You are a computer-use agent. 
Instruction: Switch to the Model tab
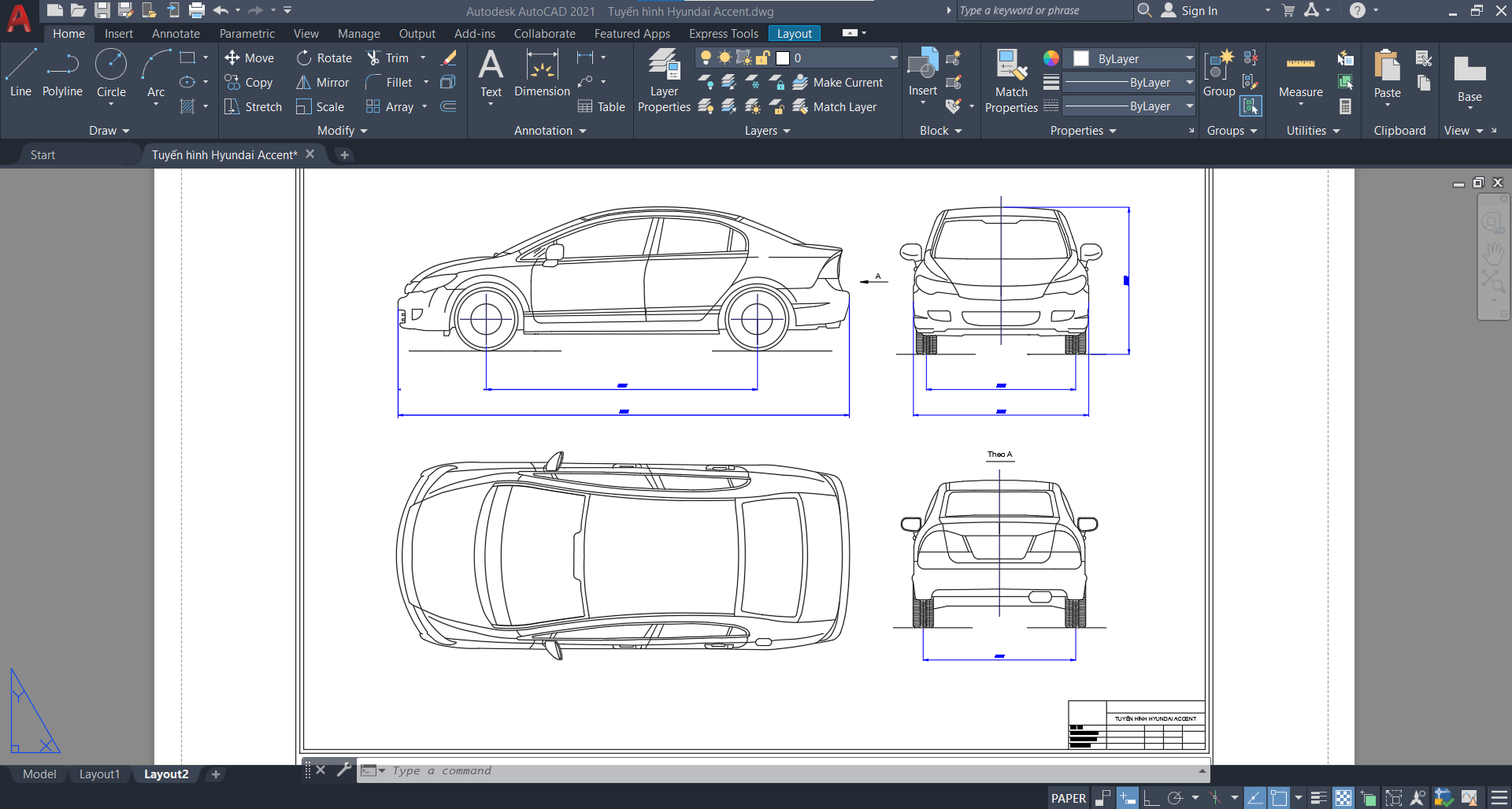point(39,774)
